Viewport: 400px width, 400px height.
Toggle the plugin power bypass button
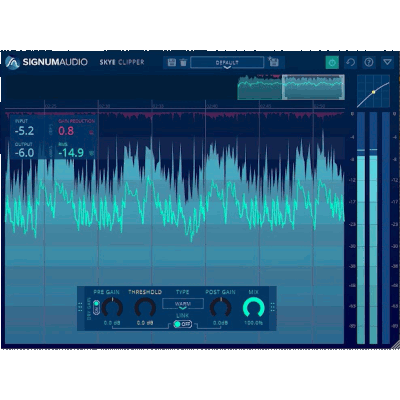pos(332,62)
